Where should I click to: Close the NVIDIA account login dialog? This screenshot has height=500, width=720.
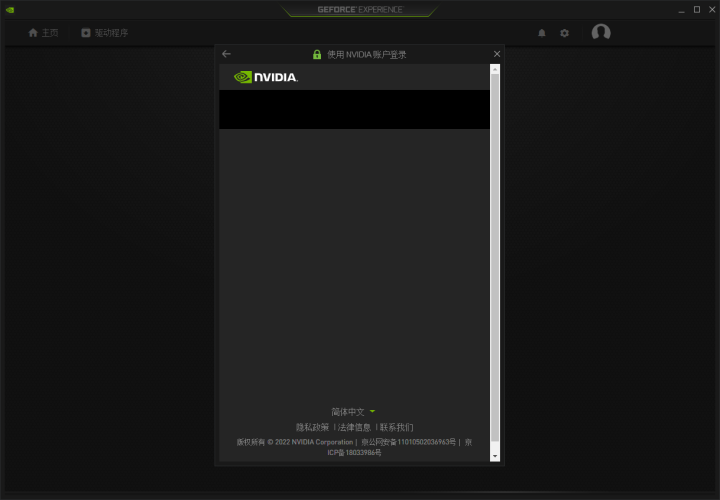click(x=497, y=54)
